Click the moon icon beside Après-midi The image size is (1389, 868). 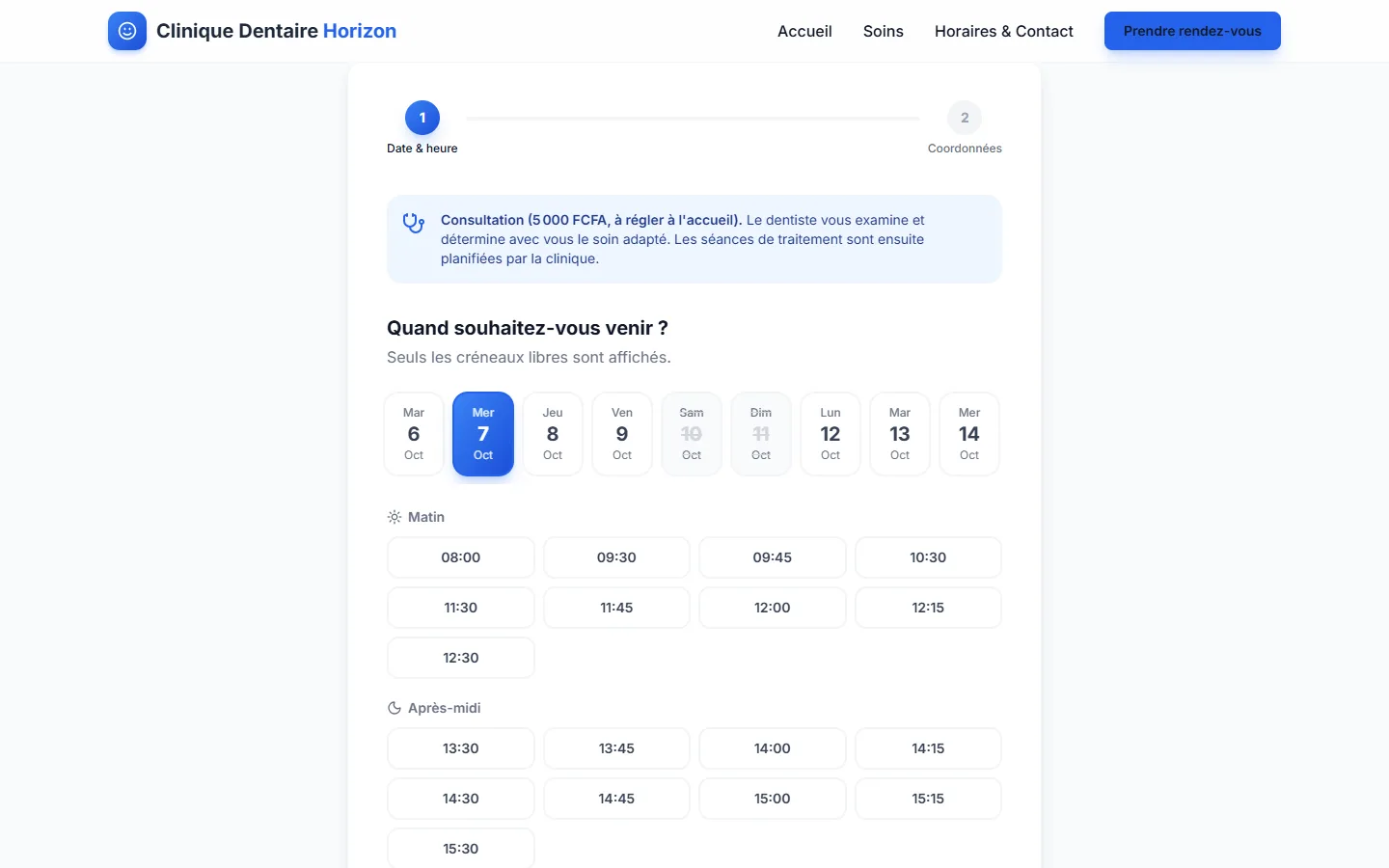tap(395, 708)
